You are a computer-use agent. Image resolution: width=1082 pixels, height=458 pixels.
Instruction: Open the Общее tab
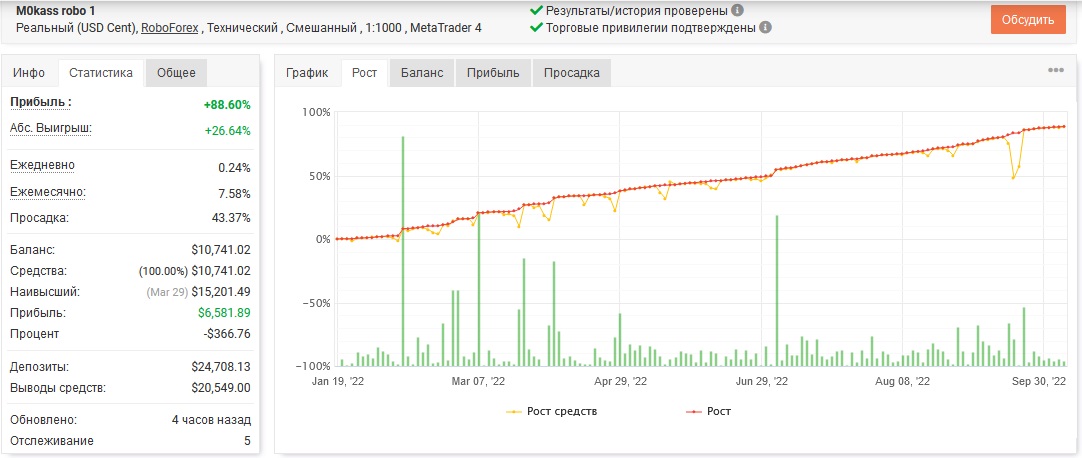pyautogui.click(x=176, y=73)
